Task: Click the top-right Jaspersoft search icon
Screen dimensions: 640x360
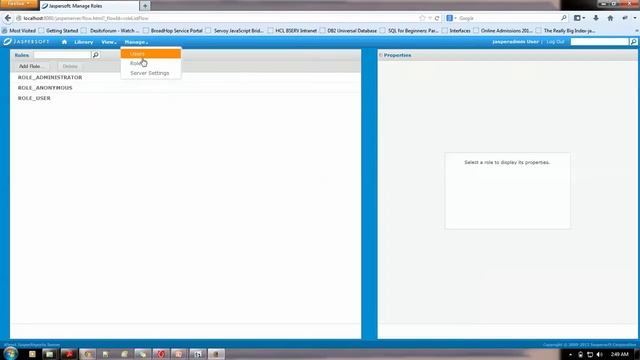Action: pyautogui.click(x=633, y=42)
